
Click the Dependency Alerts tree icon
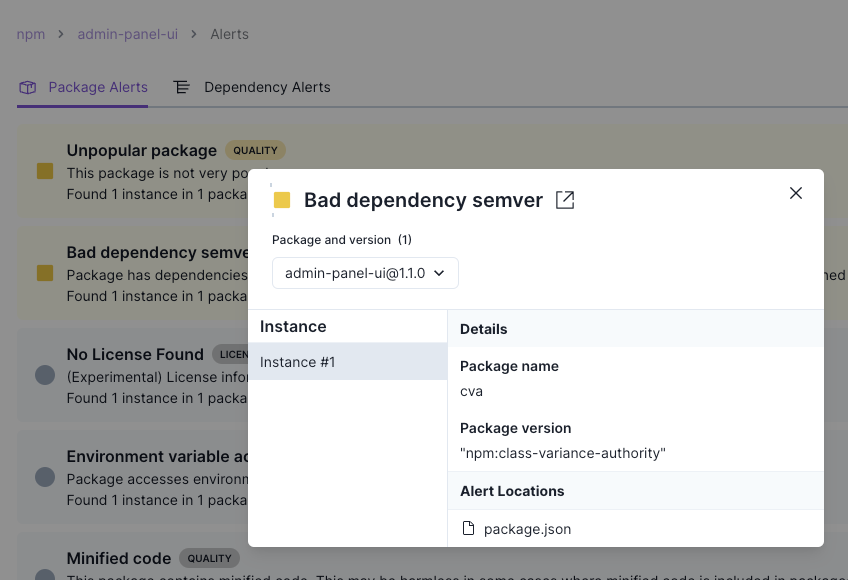coord(182,87)
